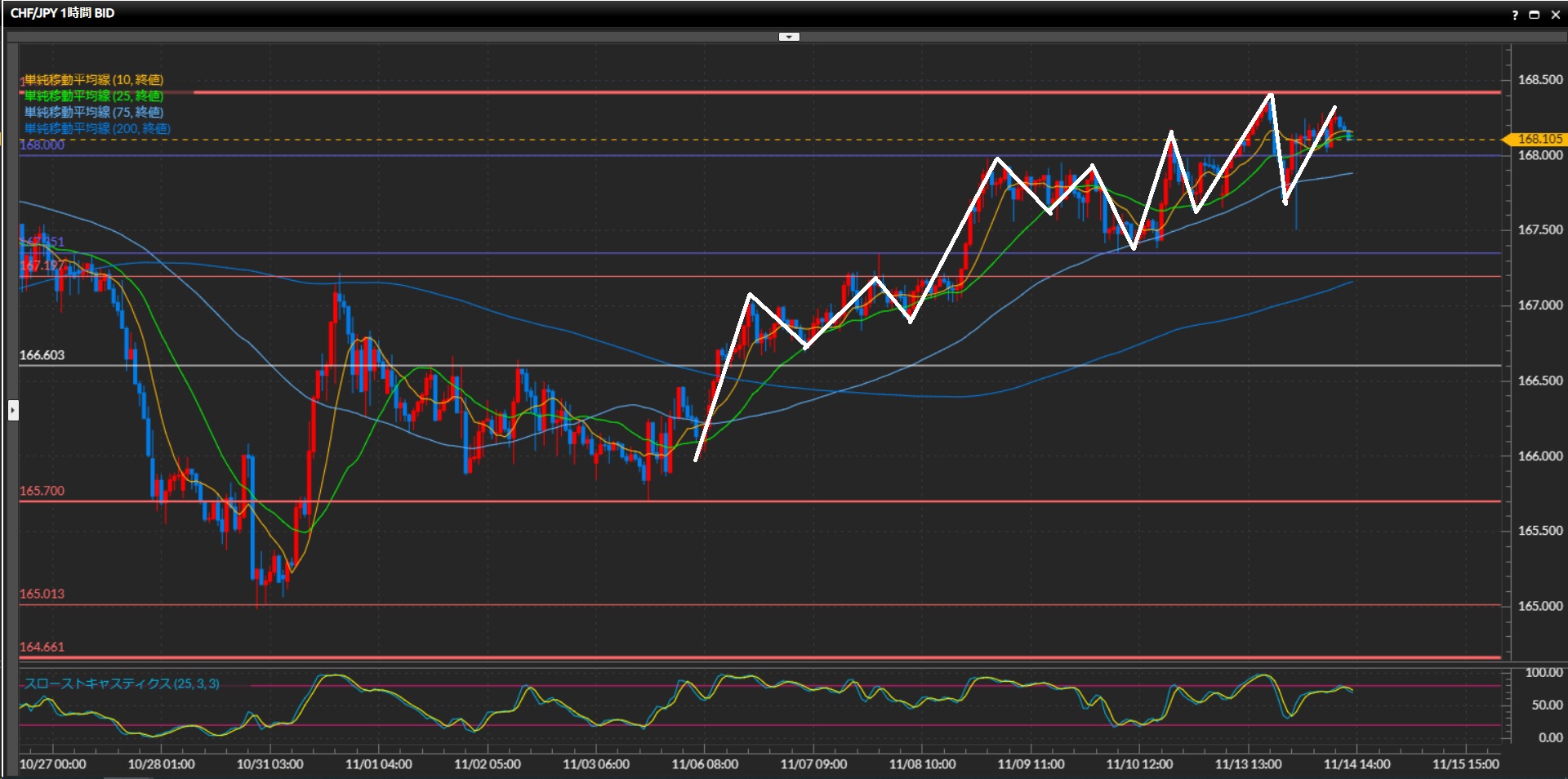Select the 166.603 horizontal line label
This screenshot has height=779, width=1568.
tap(42, 355)
